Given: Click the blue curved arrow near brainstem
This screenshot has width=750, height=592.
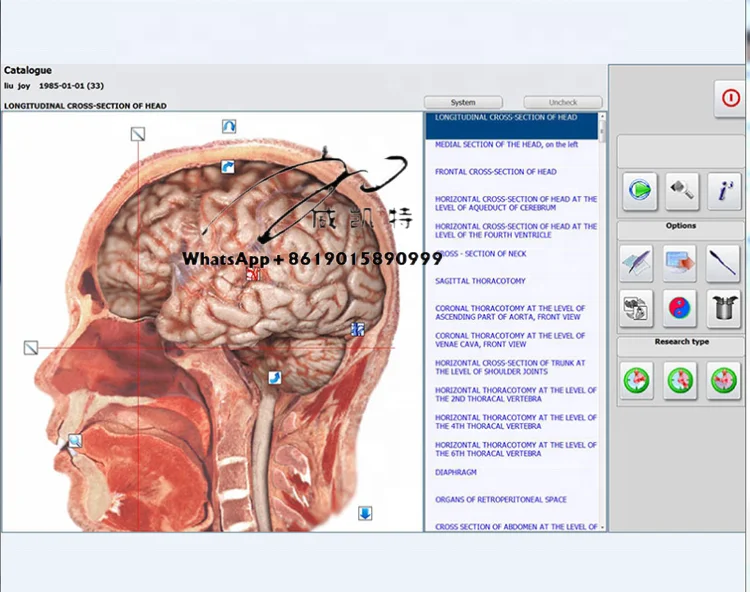Looking at the screenshot, I should tap(274, 378).
